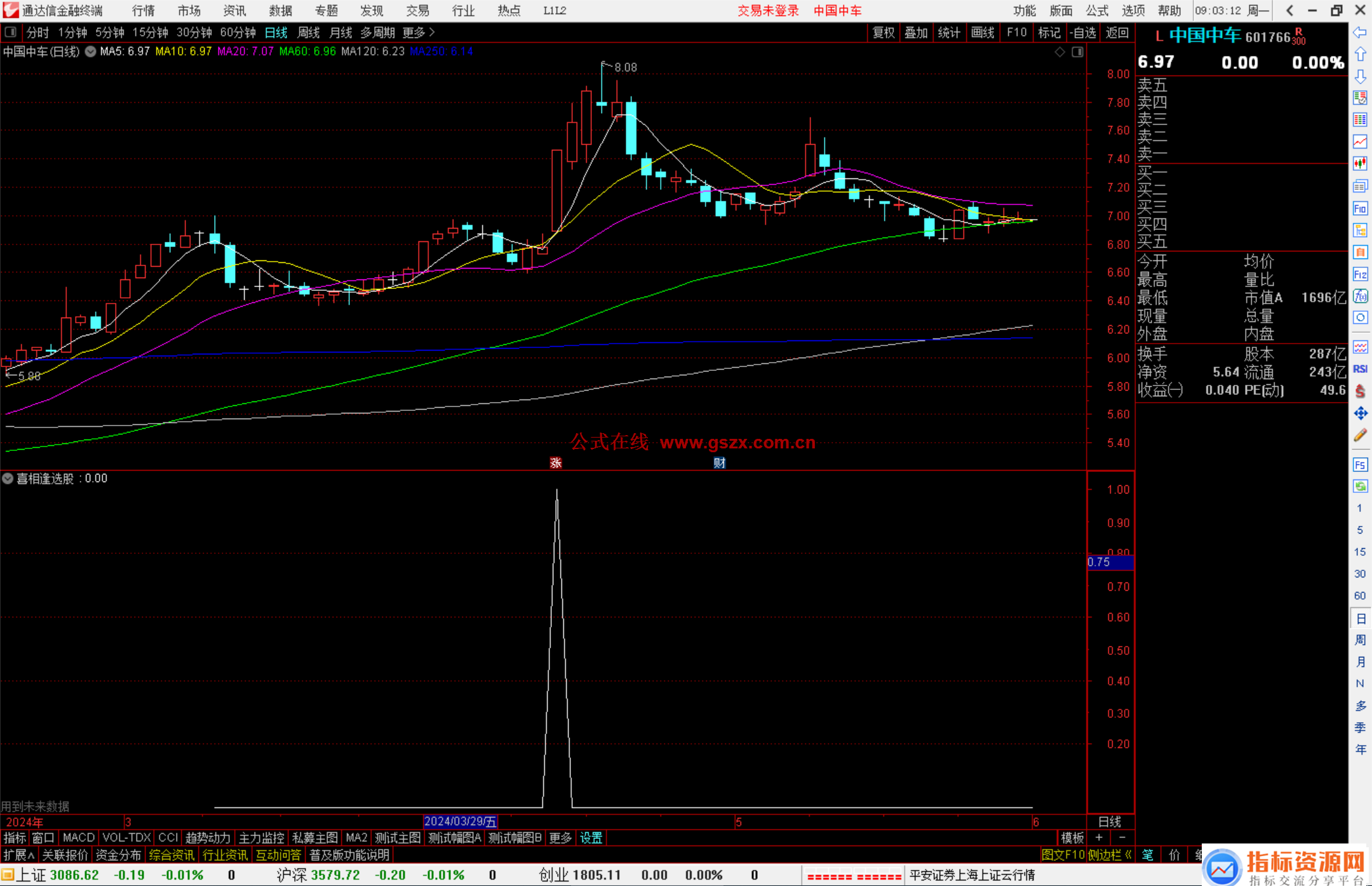
Task: Click the circle icon in right sidebar
Action: pos(1360,318)
